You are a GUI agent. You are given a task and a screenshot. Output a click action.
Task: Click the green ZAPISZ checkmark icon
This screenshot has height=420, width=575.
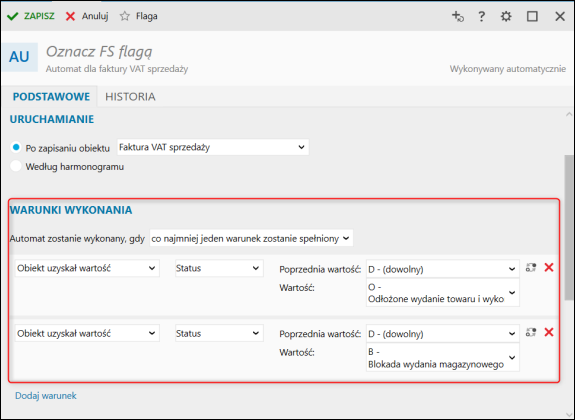12,16
